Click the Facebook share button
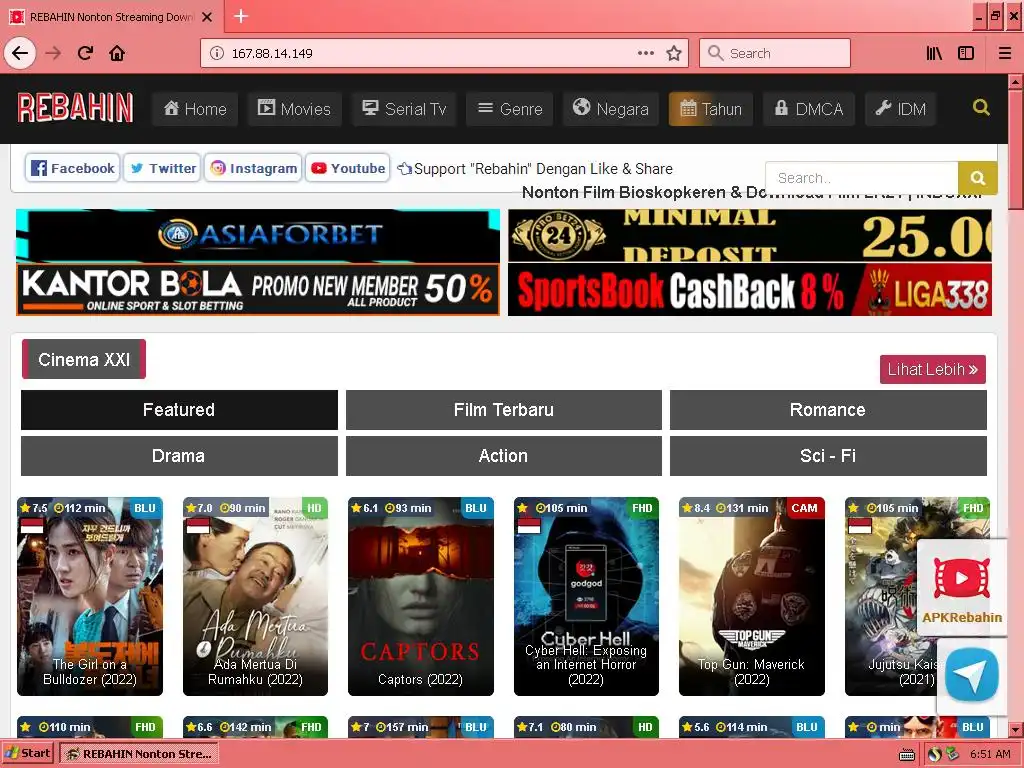This screenshot has height=768, width=1024. point(72,168)
